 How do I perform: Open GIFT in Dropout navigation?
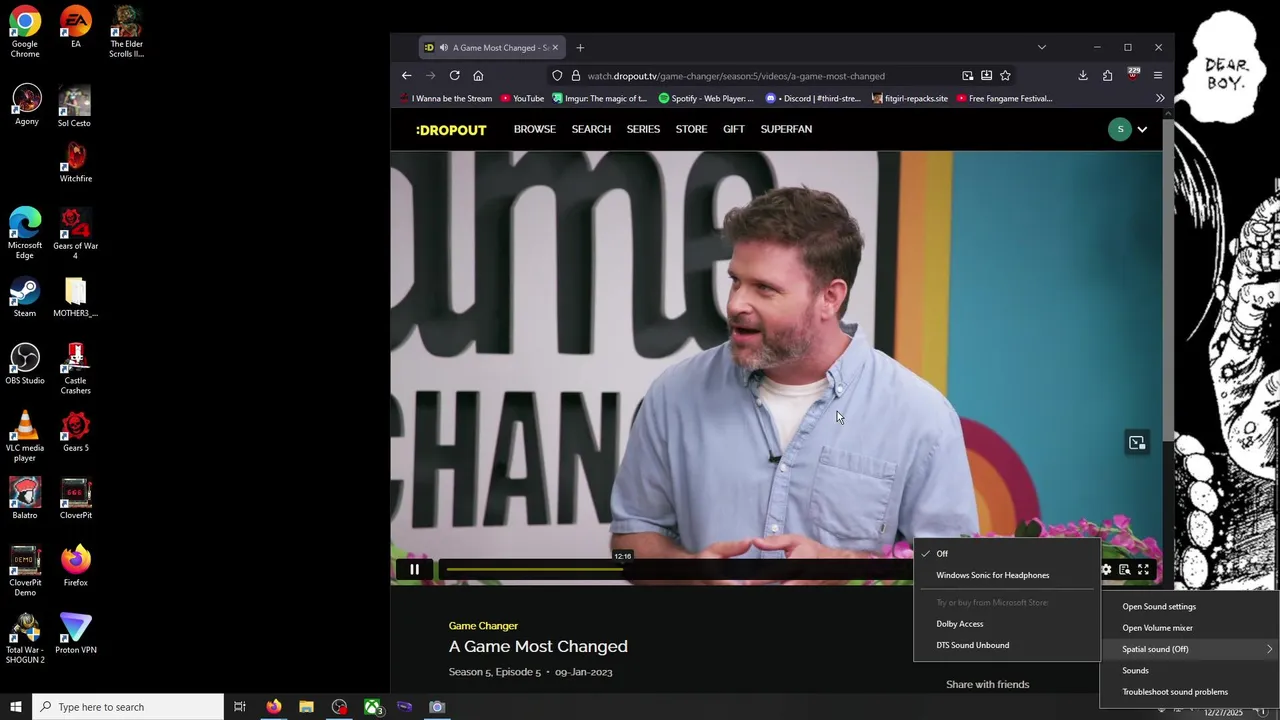click(734, 129)
